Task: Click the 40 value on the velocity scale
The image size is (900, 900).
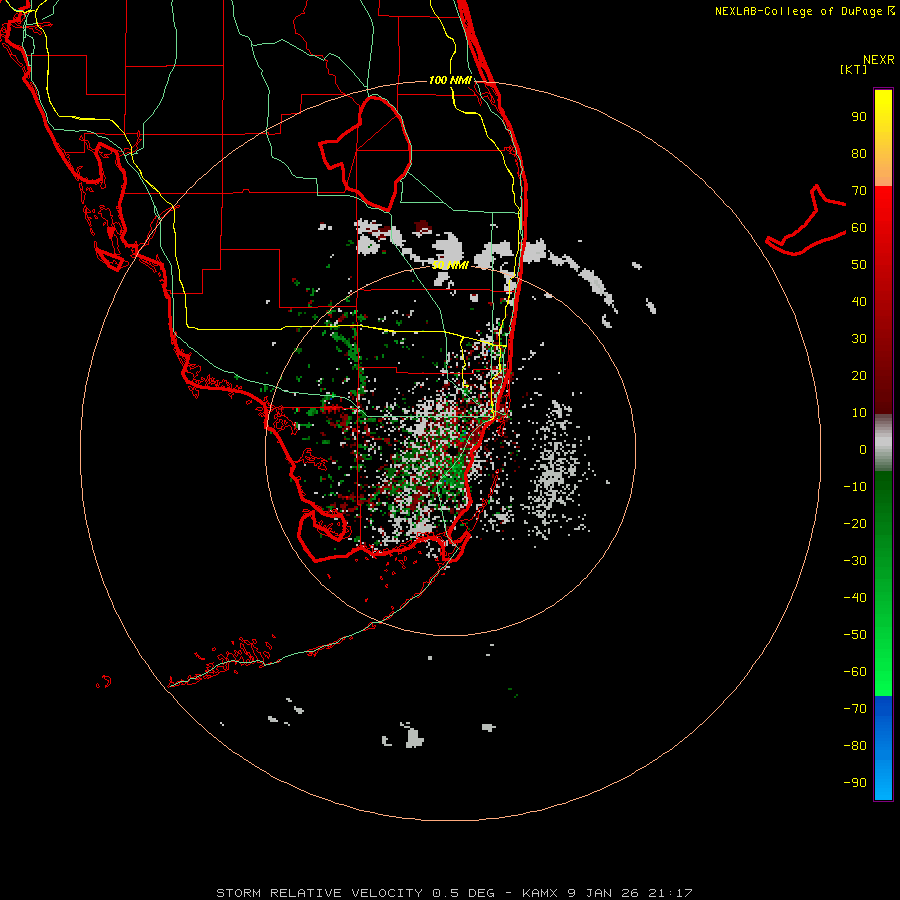Action: tap(859, 302)
